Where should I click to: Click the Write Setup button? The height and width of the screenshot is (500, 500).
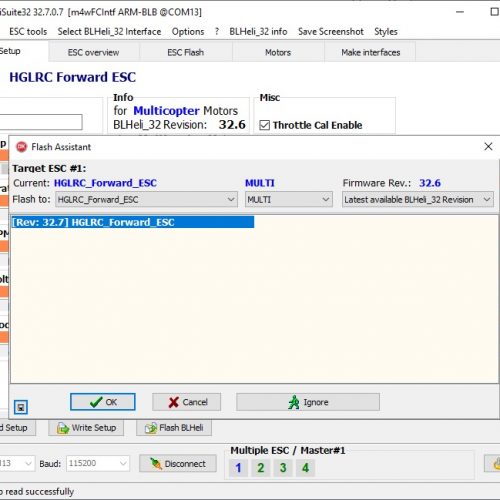86,428
